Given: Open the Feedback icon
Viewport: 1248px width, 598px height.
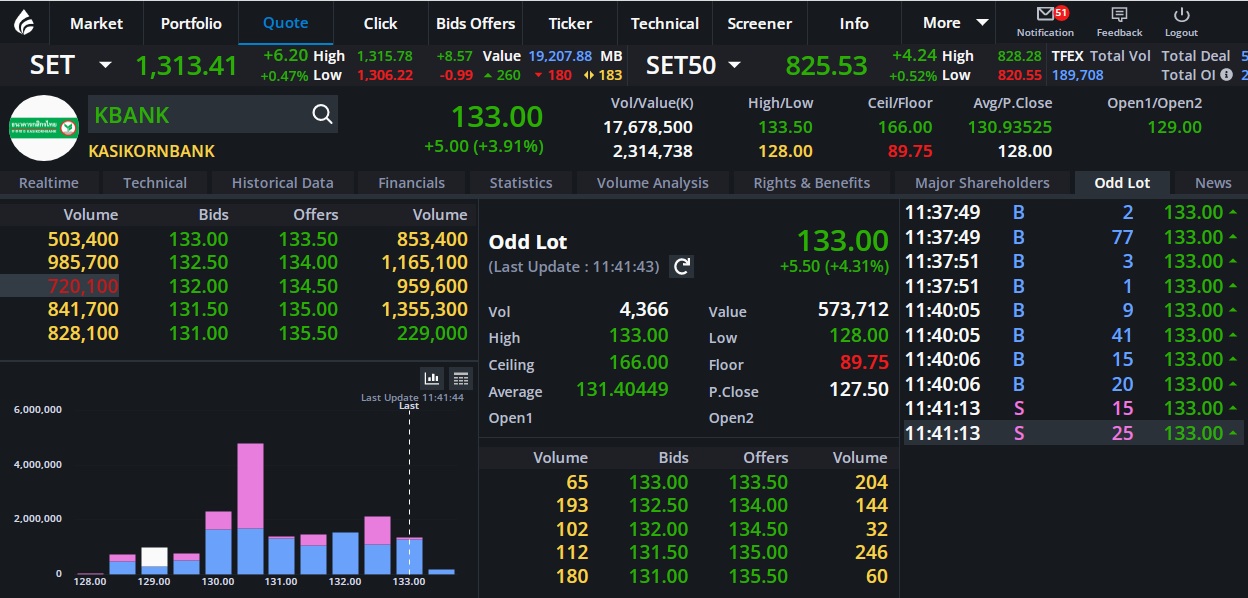Looking at the screenshot, I should coord(1119,15).
